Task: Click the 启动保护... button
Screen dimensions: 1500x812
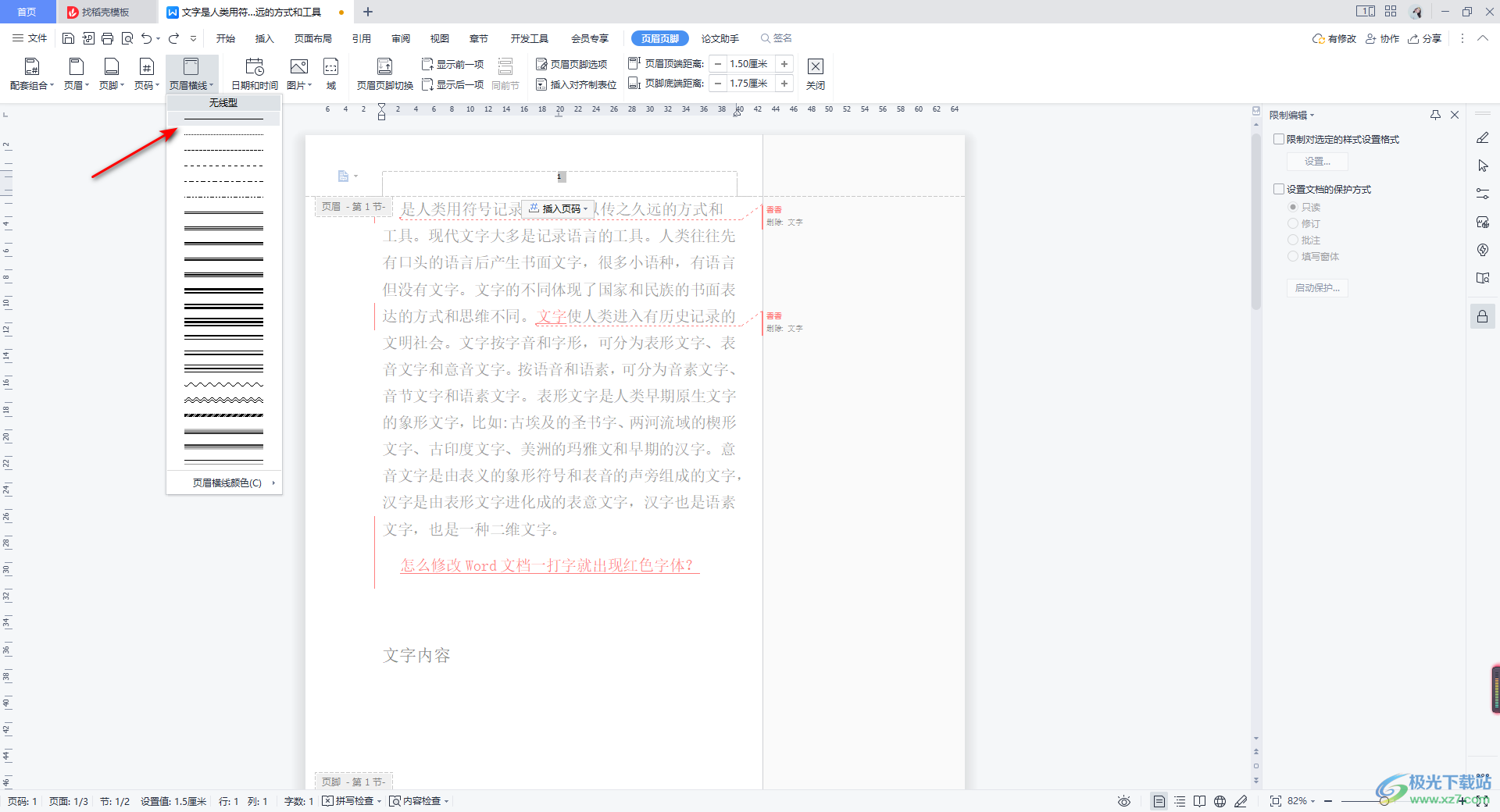Action: (x=1317, y=288)
